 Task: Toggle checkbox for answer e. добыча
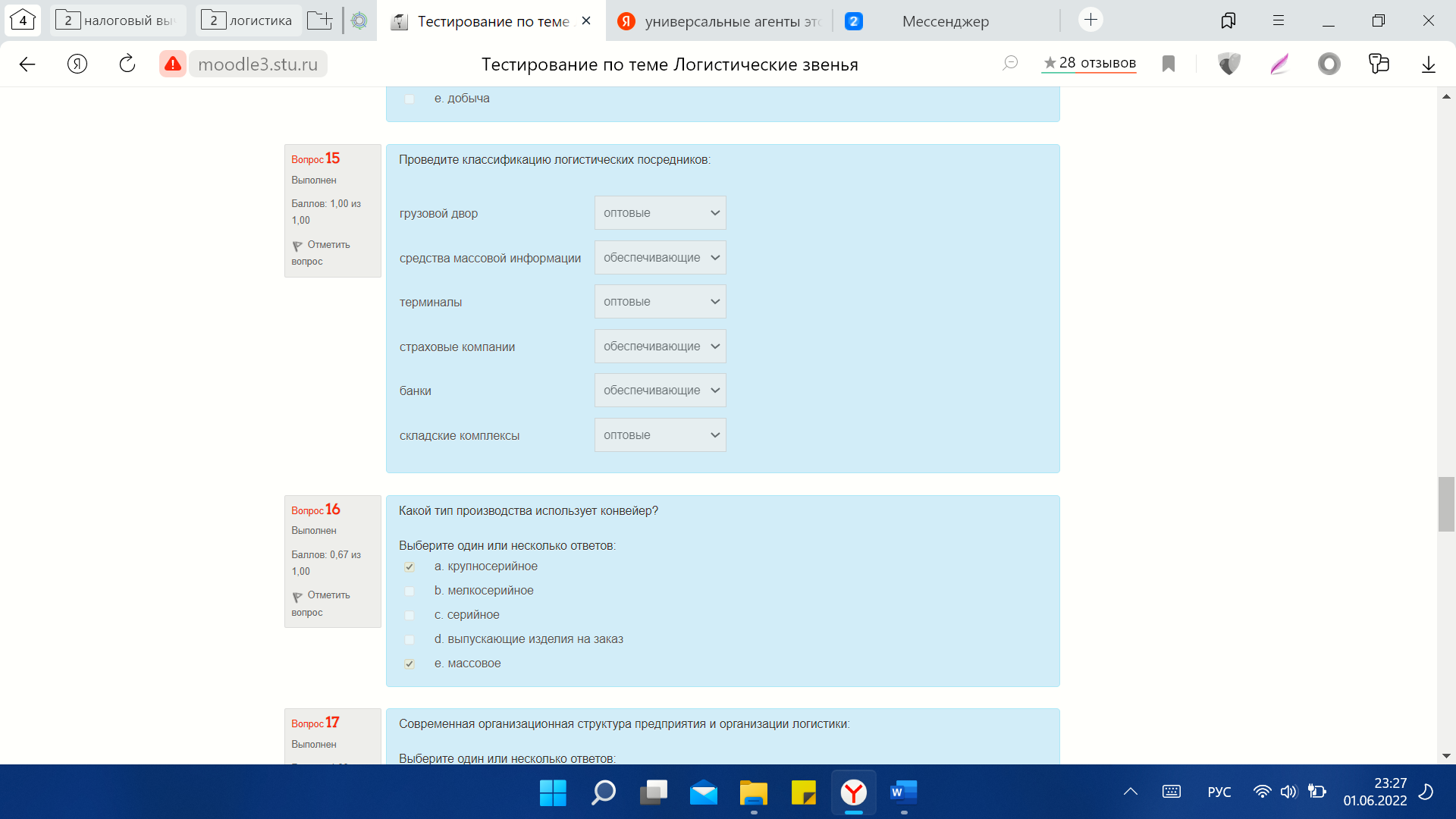[x=409, y=99]
